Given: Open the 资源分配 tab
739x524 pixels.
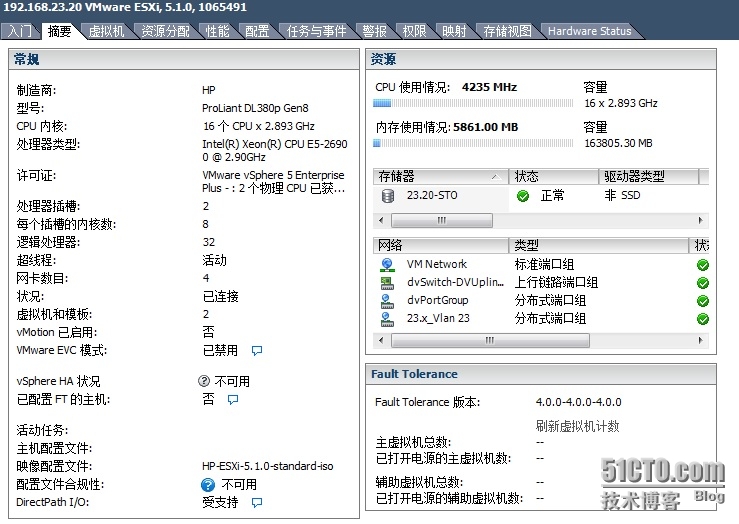Looking at the screenshot, I should 165,31.
